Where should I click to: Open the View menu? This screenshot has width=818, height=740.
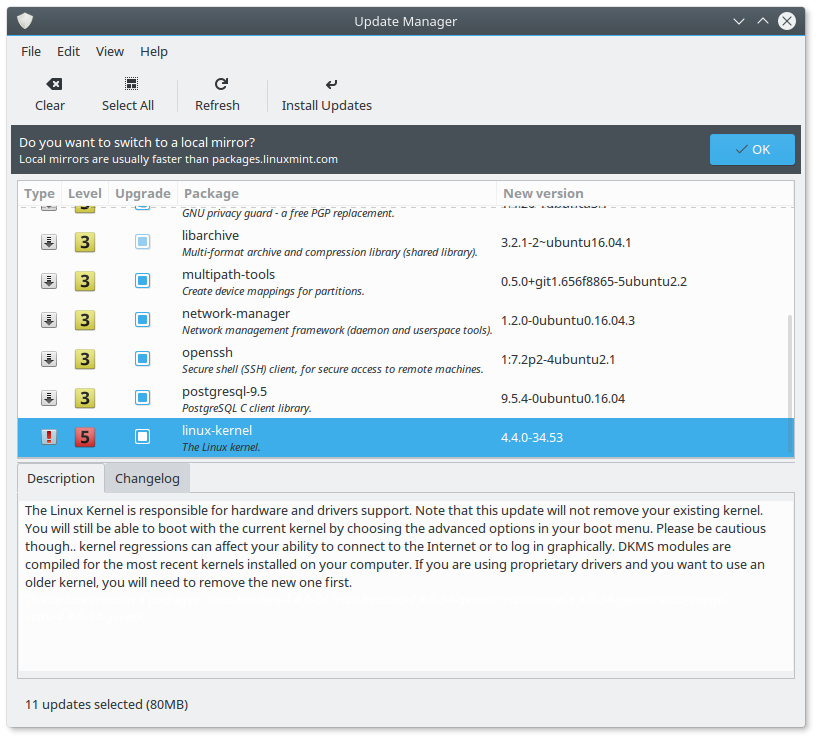click(110, 51)
